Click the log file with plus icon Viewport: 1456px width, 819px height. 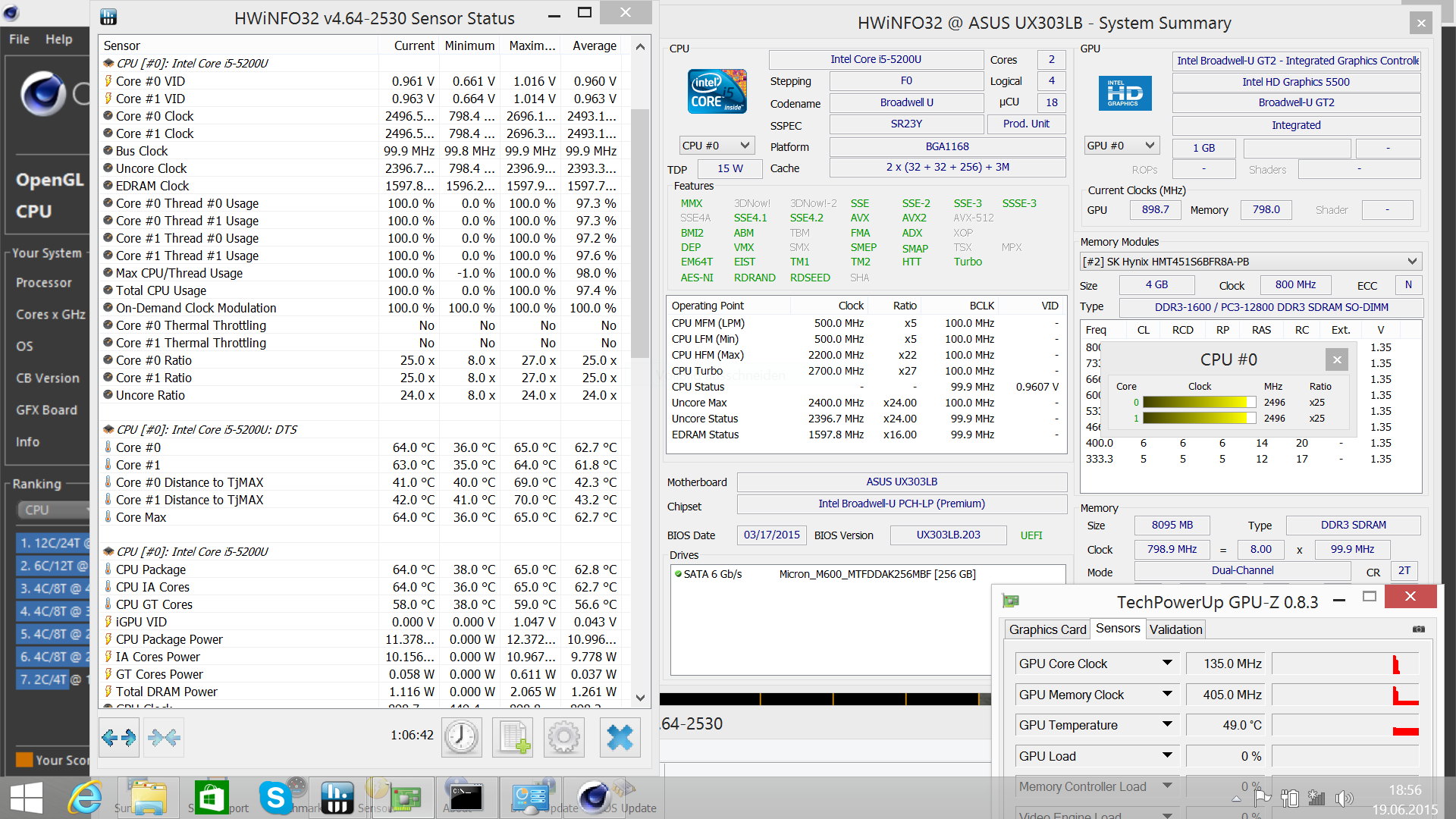pyautogui.click(x=513, y=737)
